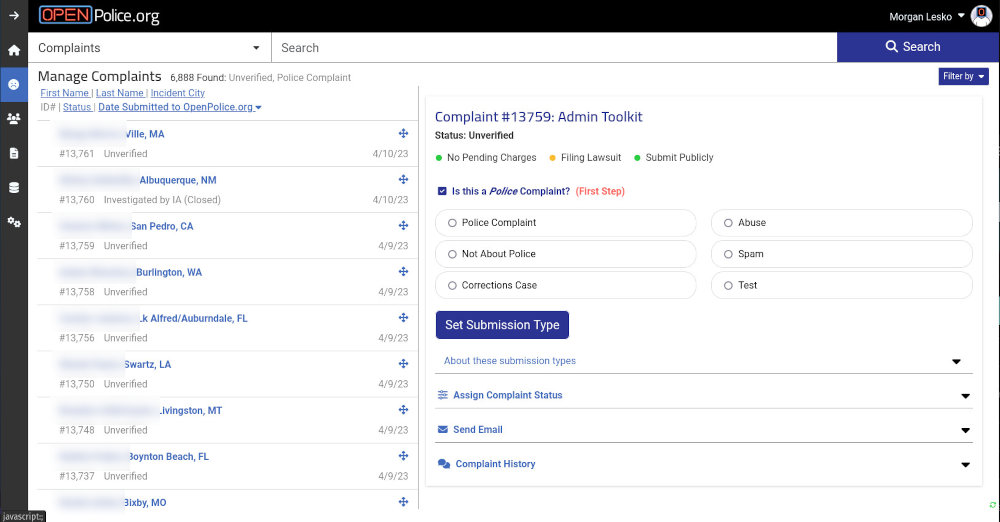Click into the Search input field

pyautogui.click(x=554, y=48)
